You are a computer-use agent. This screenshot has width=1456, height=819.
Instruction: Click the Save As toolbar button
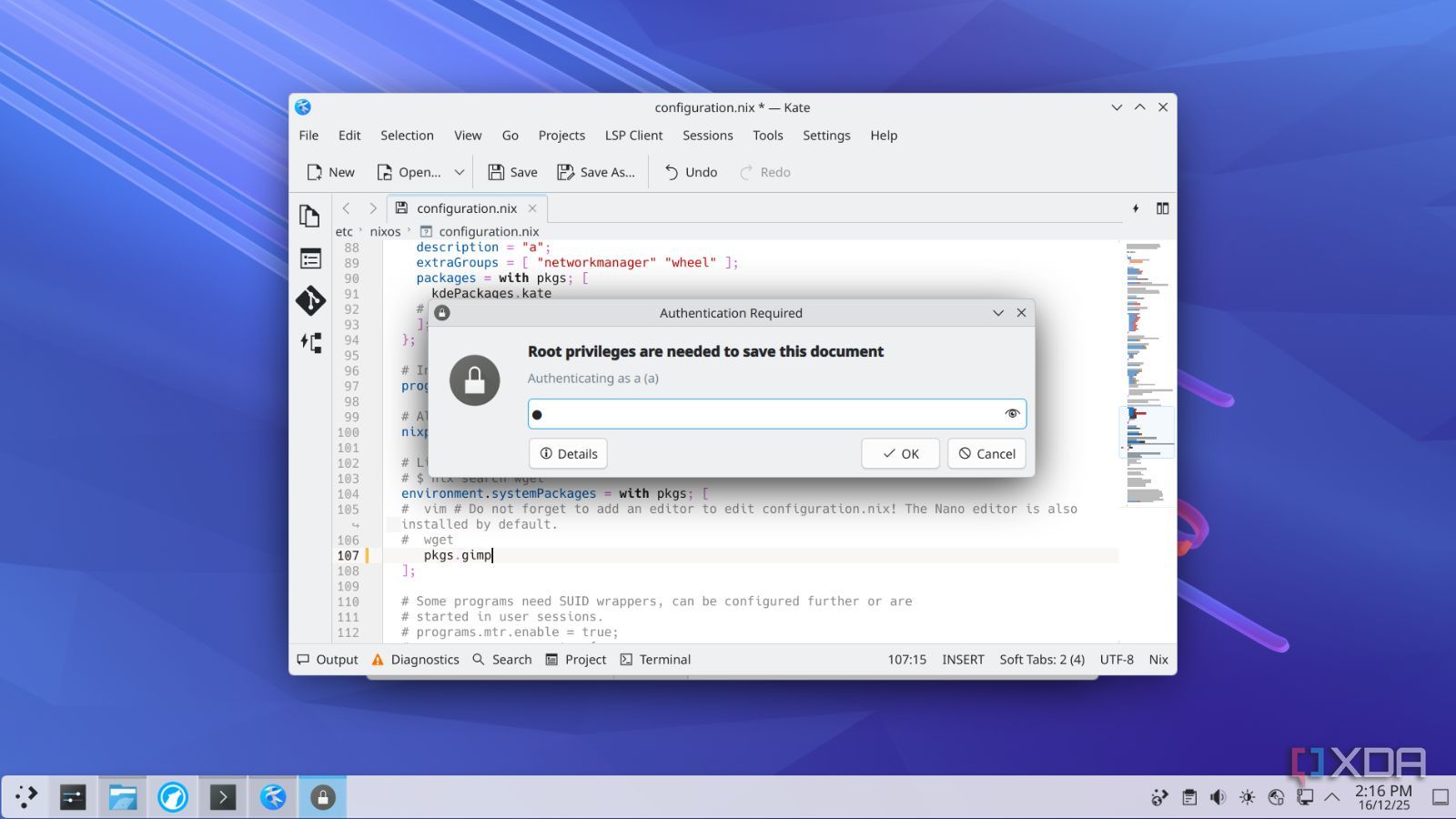coord(596,172)
